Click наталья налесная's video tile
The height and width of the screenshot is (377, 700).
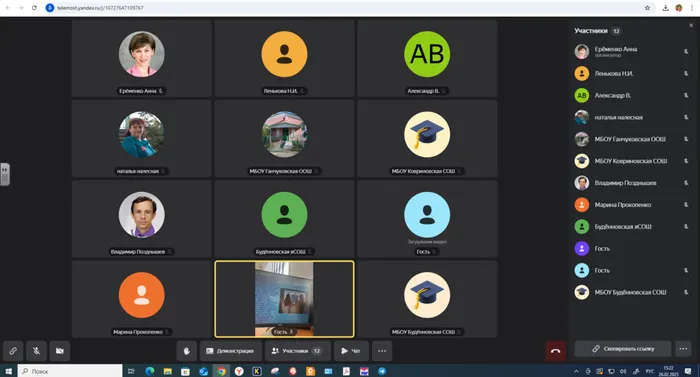click(142, 138)
